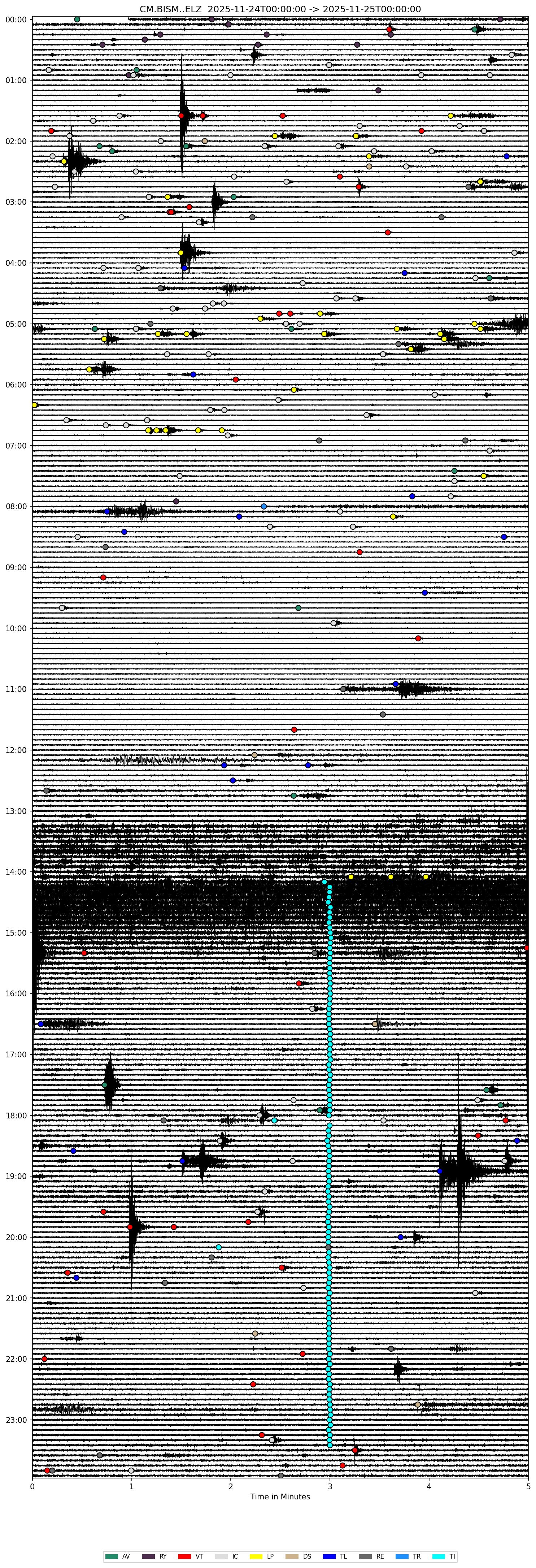The image size is (536, 1568).
Task: Click the light blue marker on the 08:00 trace
Action: [x=263, y=506]
